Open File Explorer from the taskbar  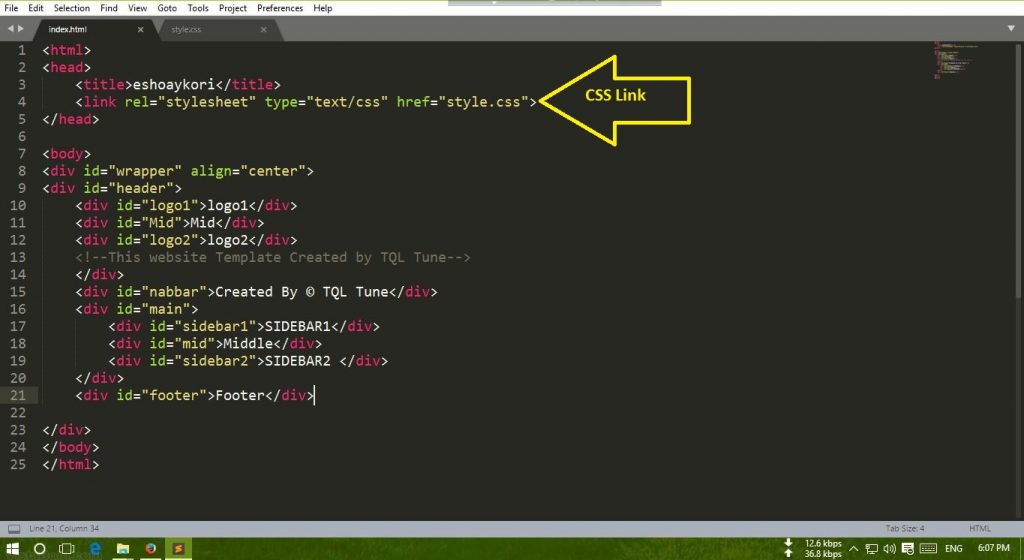click(x=122, y=549)
